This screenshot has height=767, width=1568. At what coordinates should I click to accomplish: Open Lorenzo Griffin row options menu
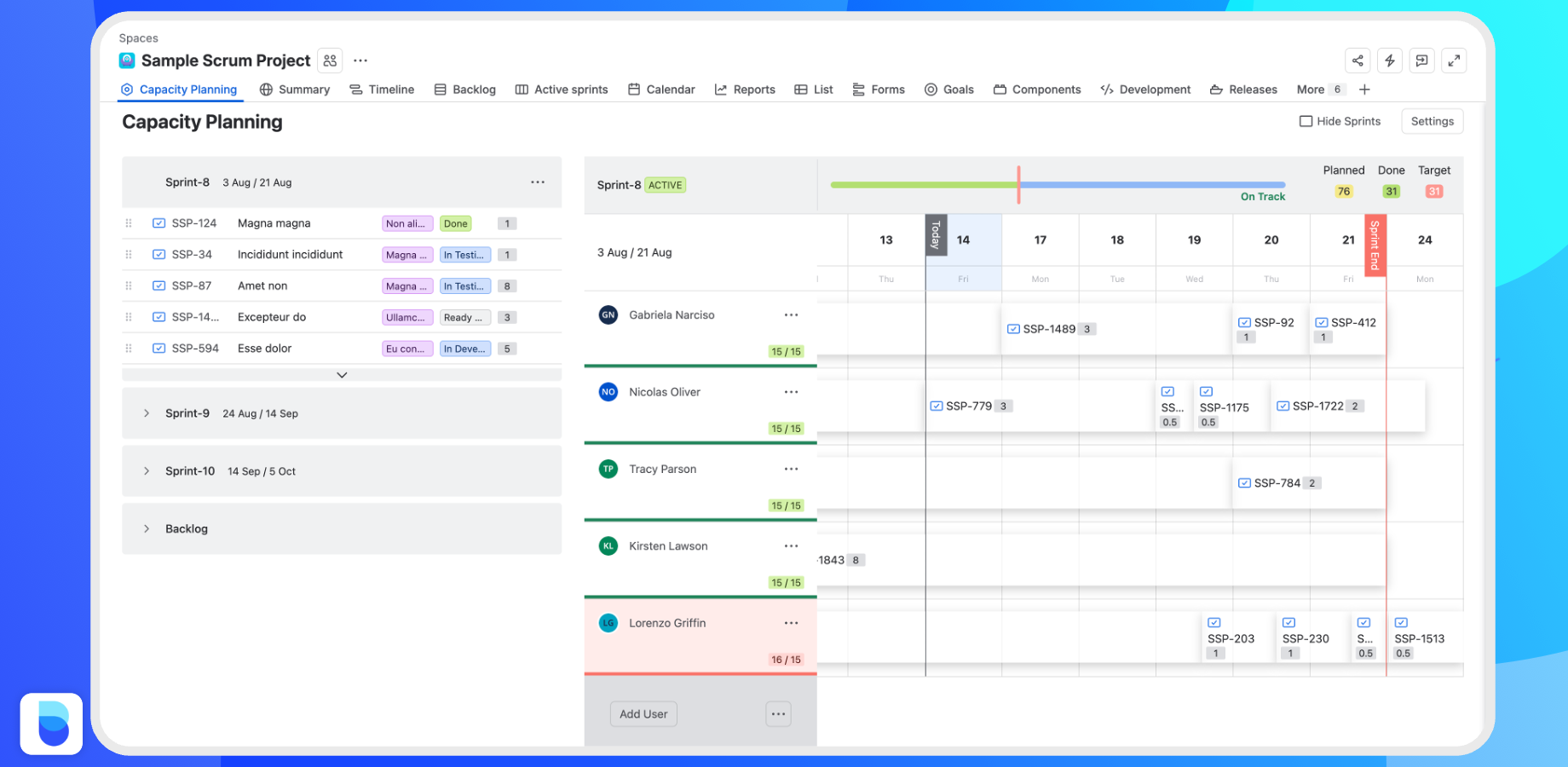point(792,623)
